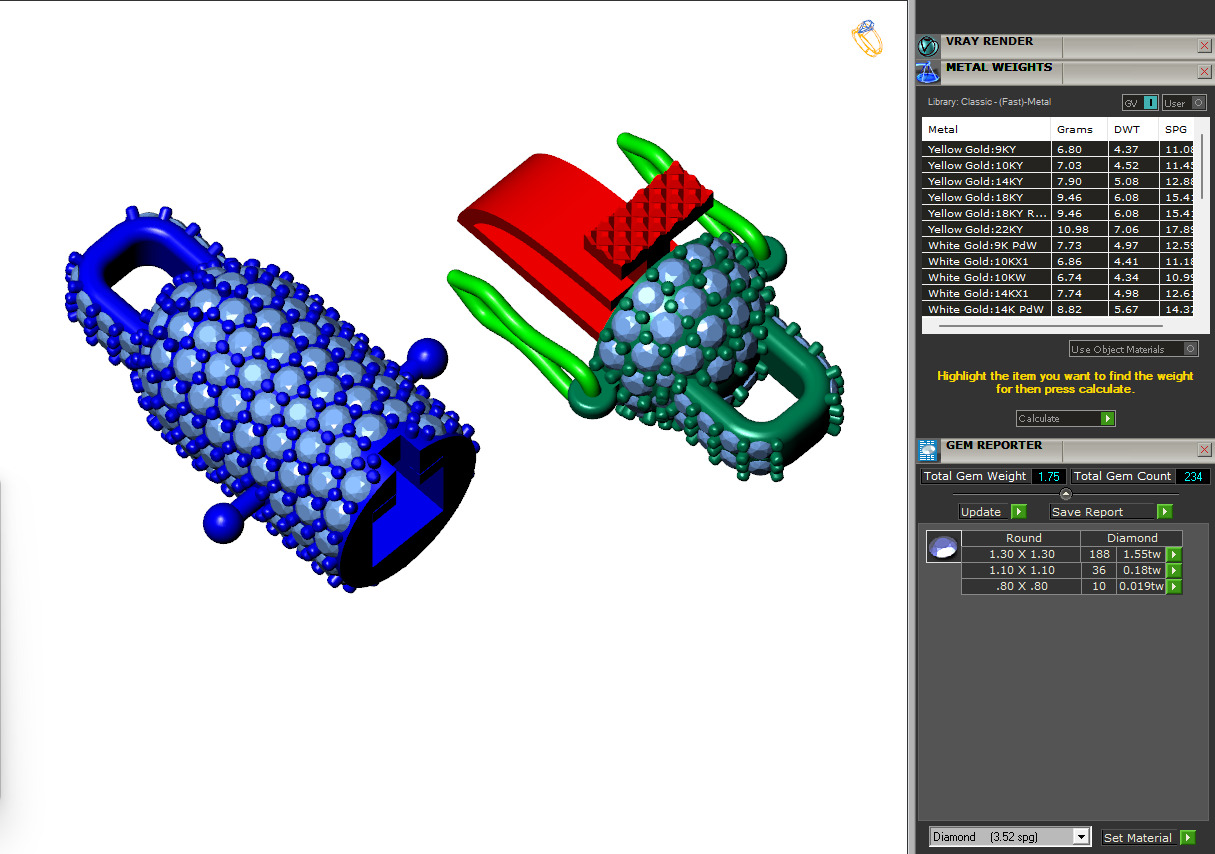
Task: Click the Gem Reporter panel icon
Action: [928, 450]
